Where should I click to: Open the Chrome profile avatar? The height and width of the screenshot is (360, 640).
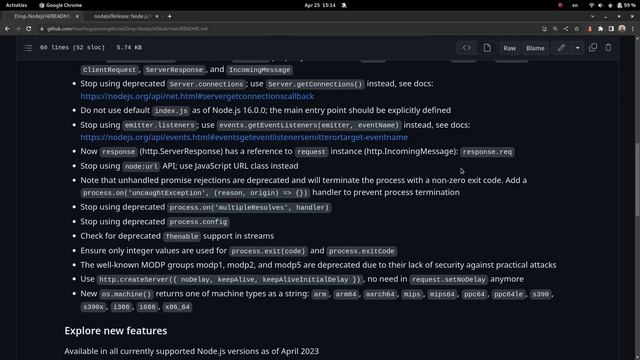point(622,29)
